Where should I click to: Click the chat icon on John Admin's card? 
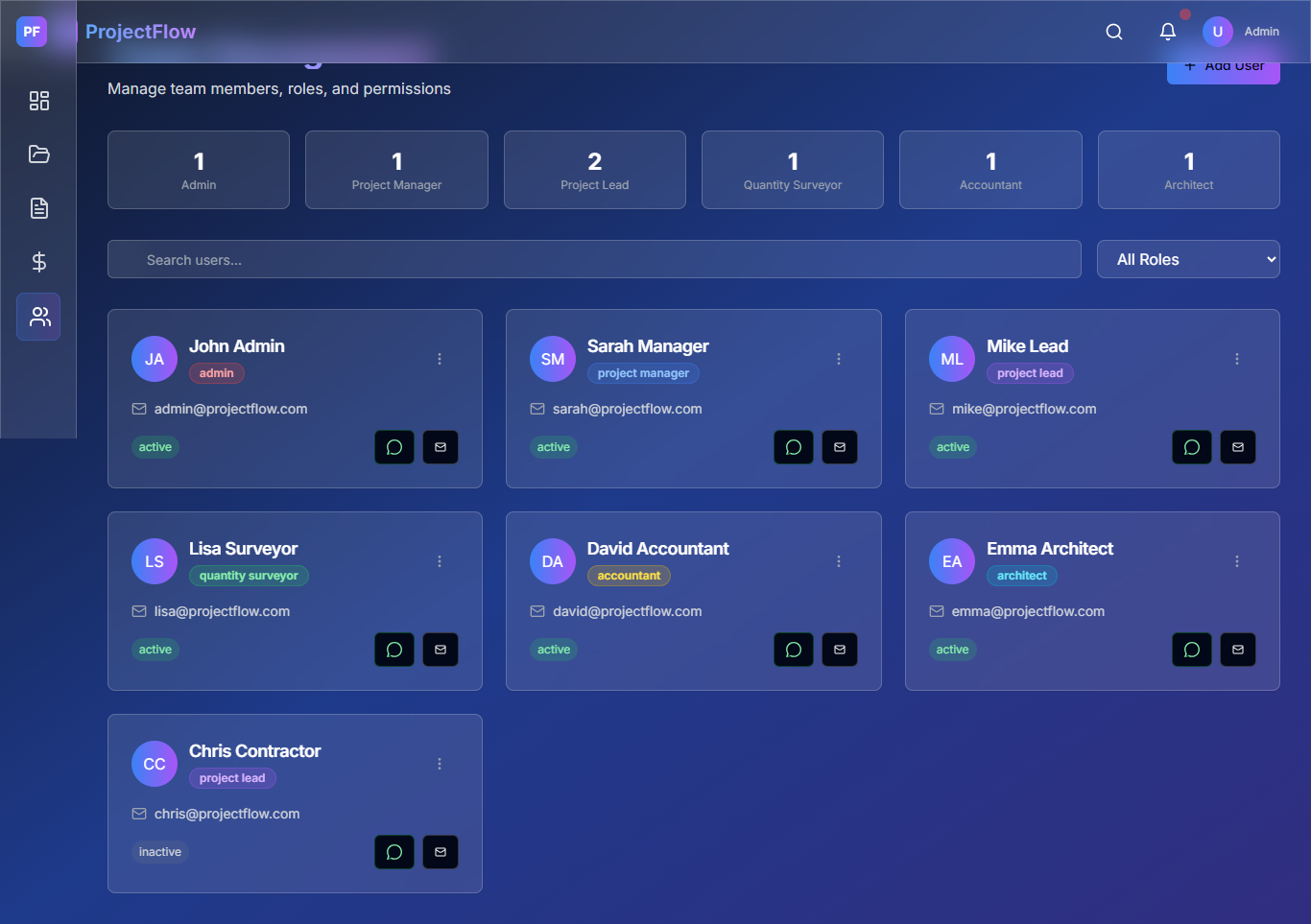click(x=394, y=447)
